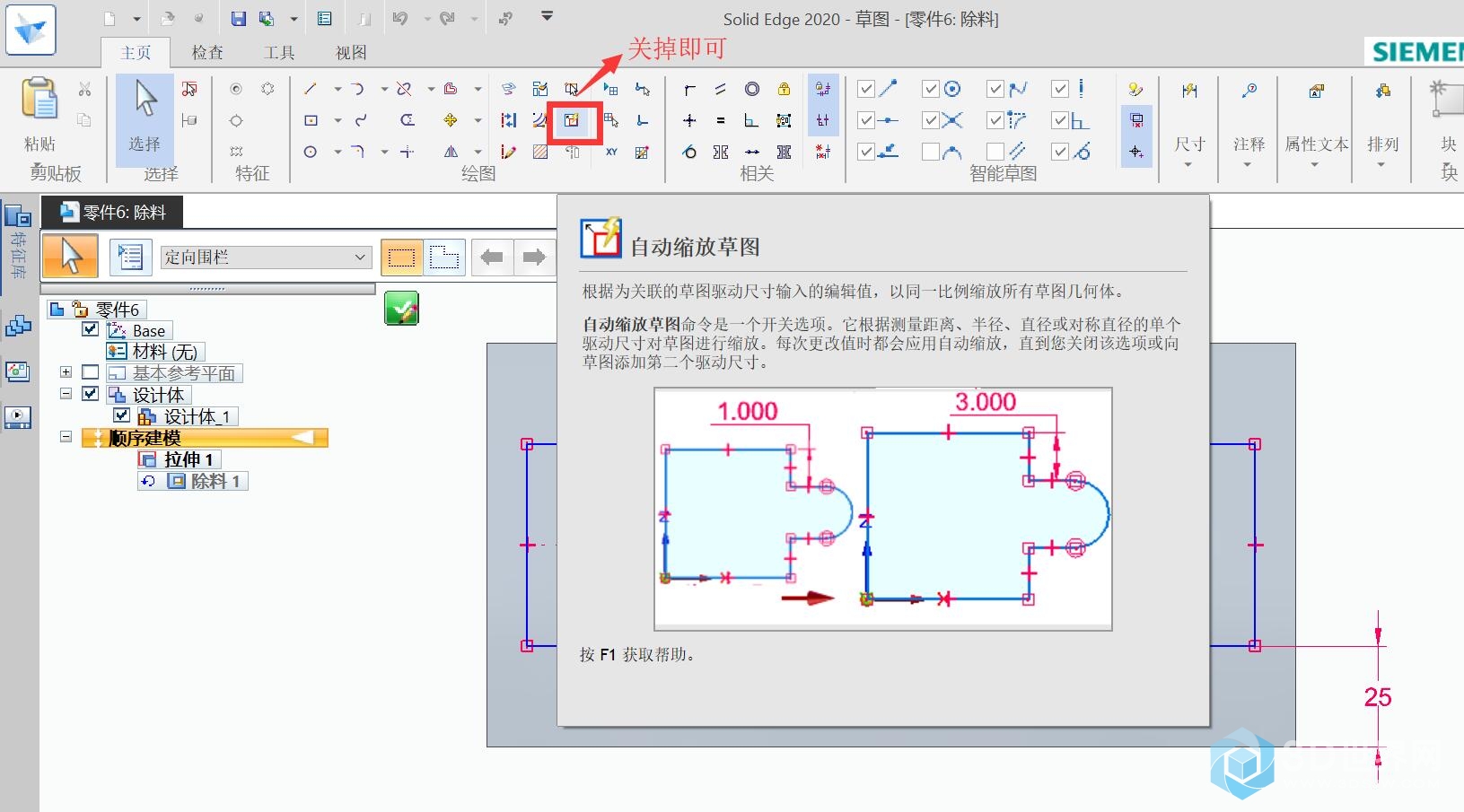The width and height of the screenshot is (1464, 812).
Task: Click the large Paste (粘贴) clipboard icon
Action: click(40, 99)
